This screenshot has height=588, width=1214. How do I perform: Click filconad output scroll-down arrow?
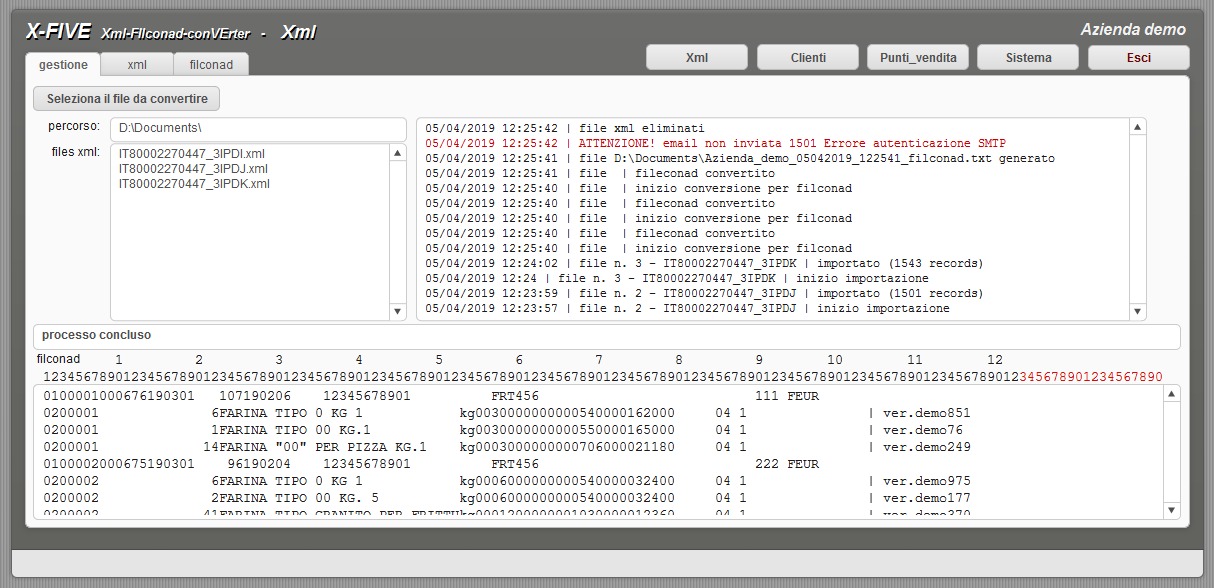[1172, 510]
